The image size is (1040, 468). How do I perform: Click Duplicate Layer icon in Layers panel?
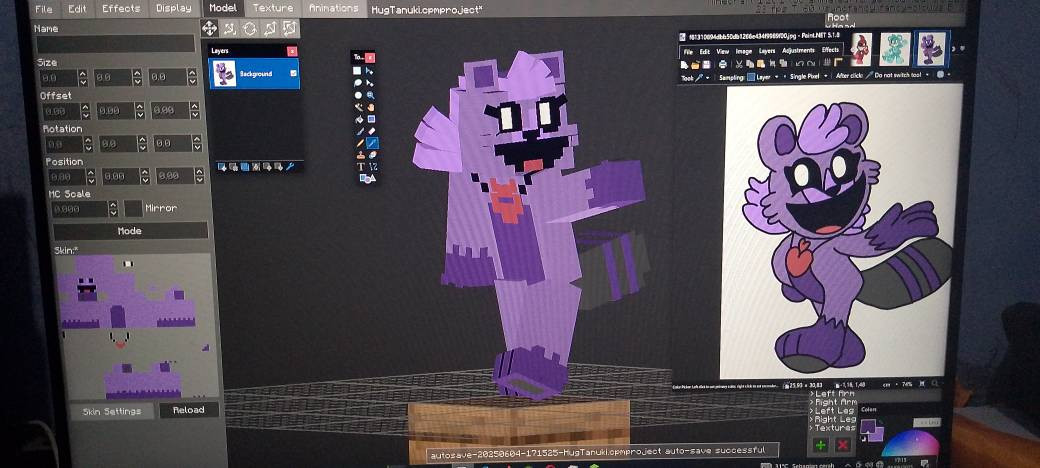pyautogui.click(x=245, y=167)
